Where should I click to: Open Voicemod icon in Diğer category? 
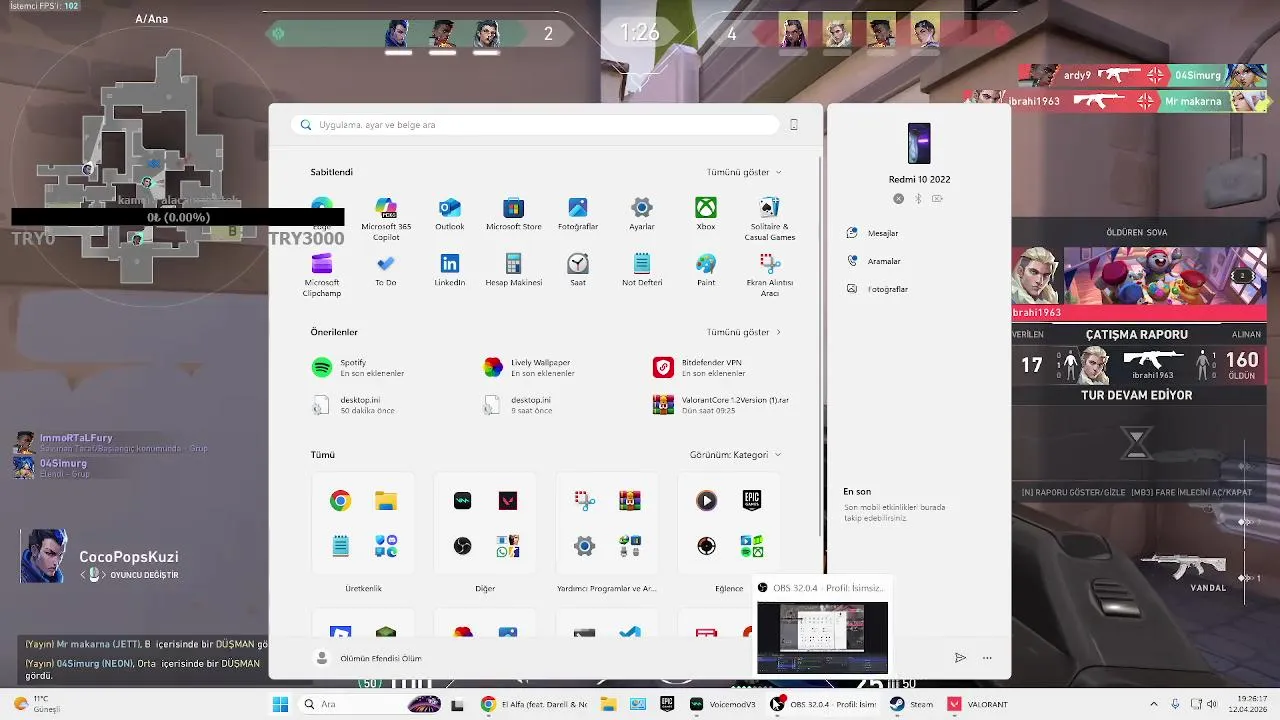463,501
